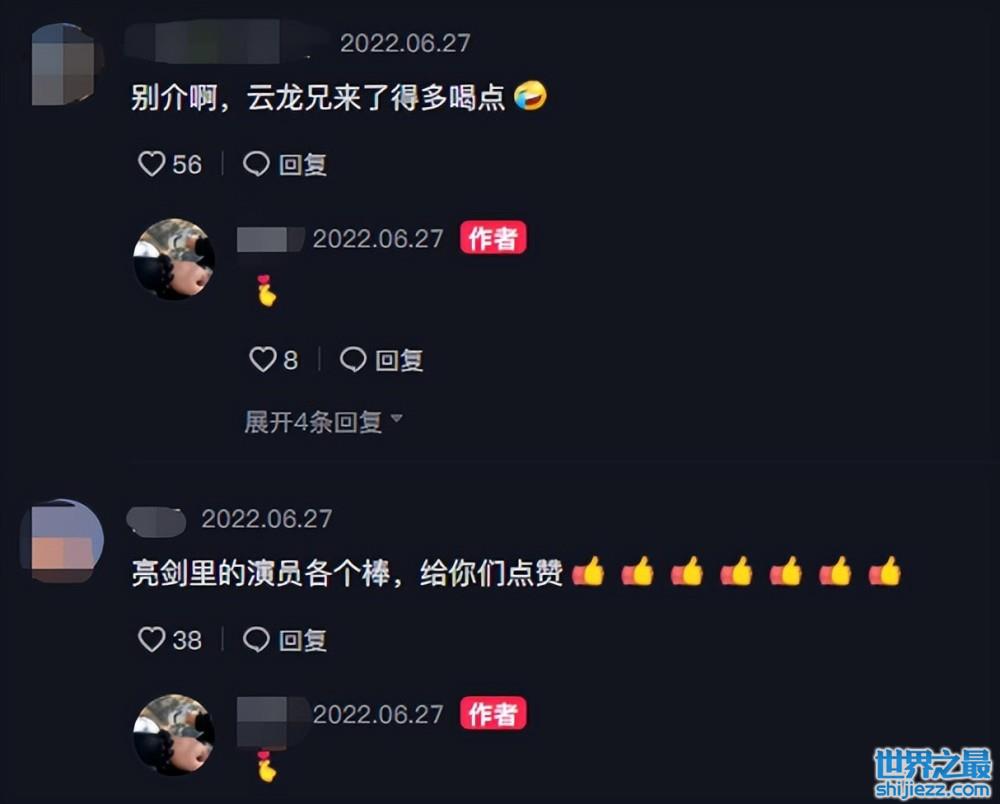This screenshot has height=804, width=1000.
Task: Open author's avatar in first reply
Action: click(x=173, y=259)
